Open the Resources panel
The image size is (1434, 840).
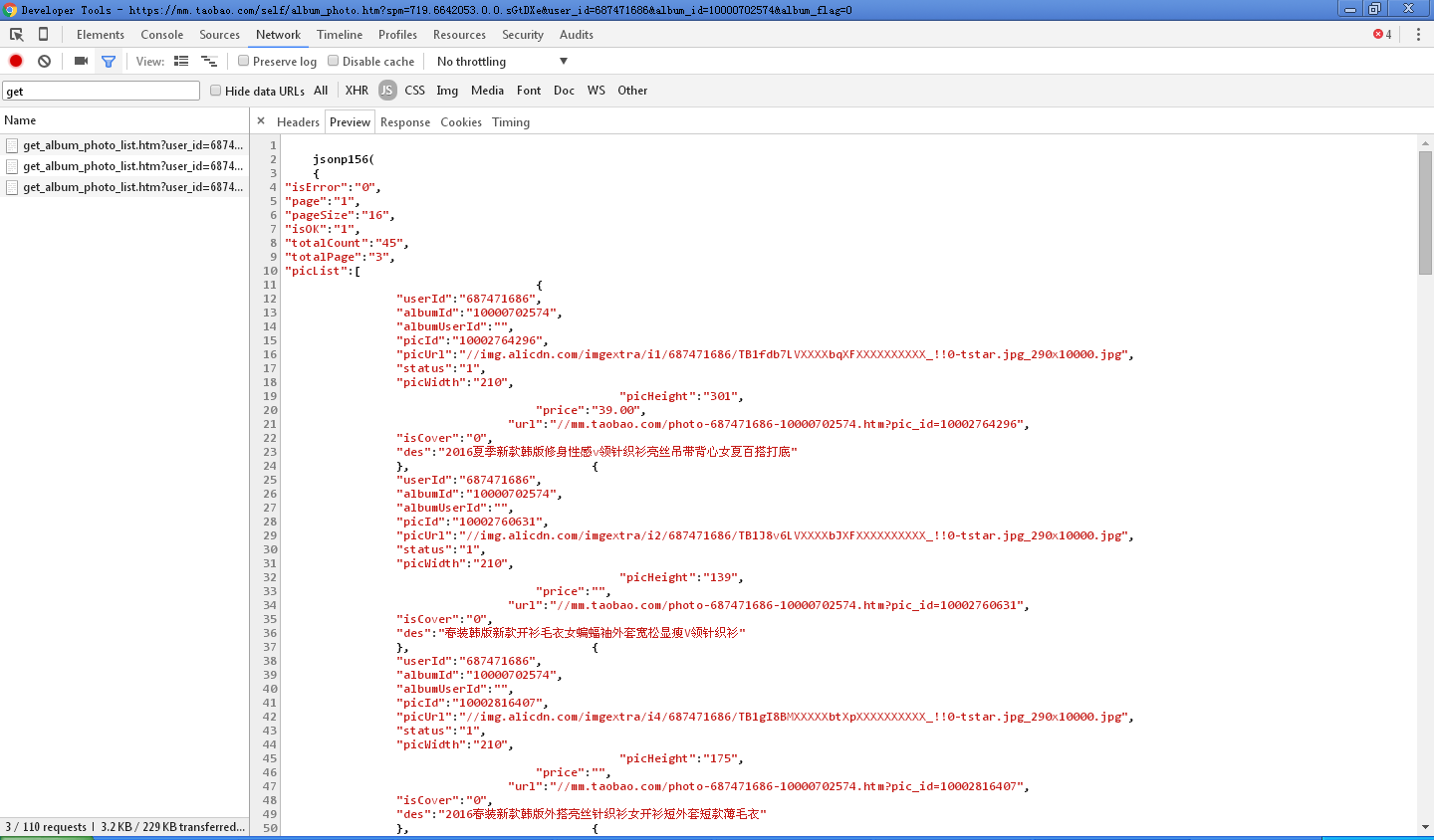coord(459,34)
